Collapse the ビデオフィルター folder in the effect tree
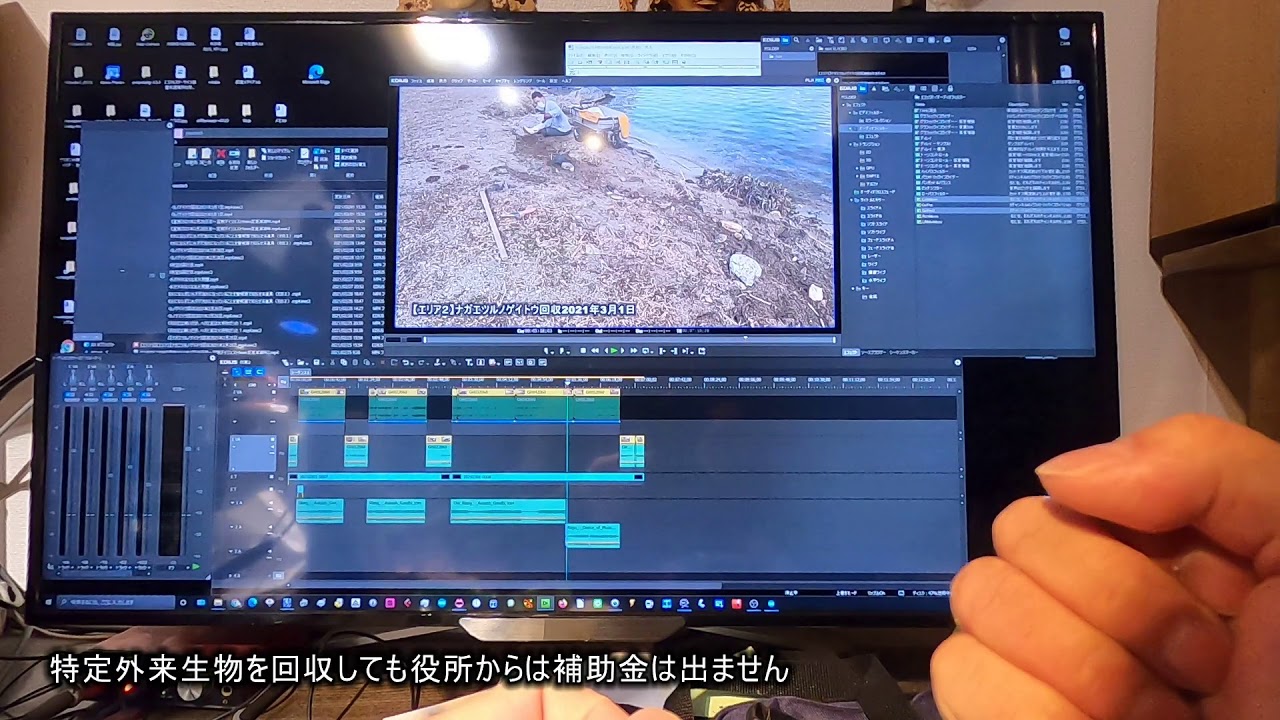The height and width of the screenshot is (720, 1280). [x=851, y=113]
